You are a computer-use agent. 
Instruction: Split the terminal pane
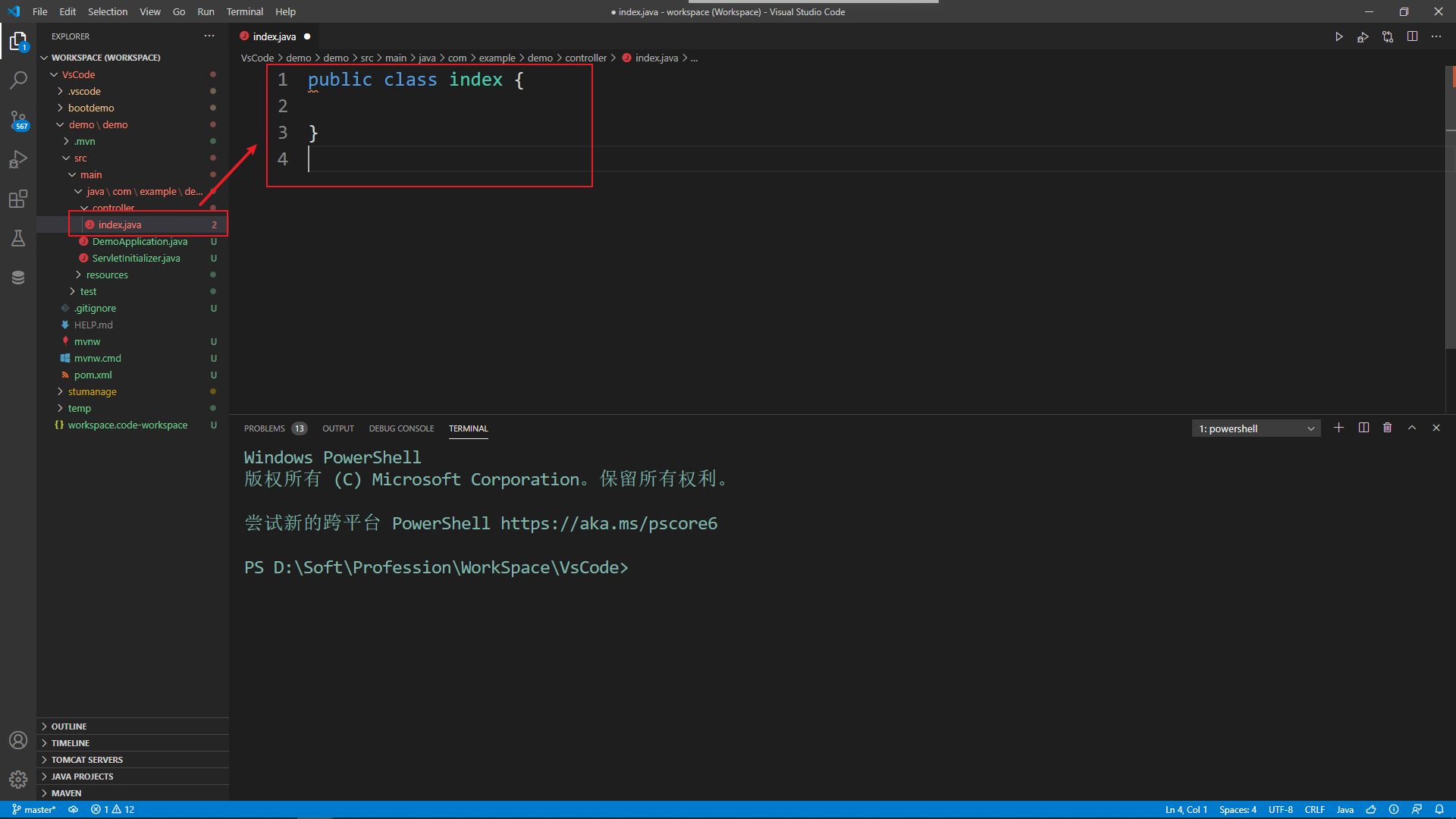pos(1363,428)
